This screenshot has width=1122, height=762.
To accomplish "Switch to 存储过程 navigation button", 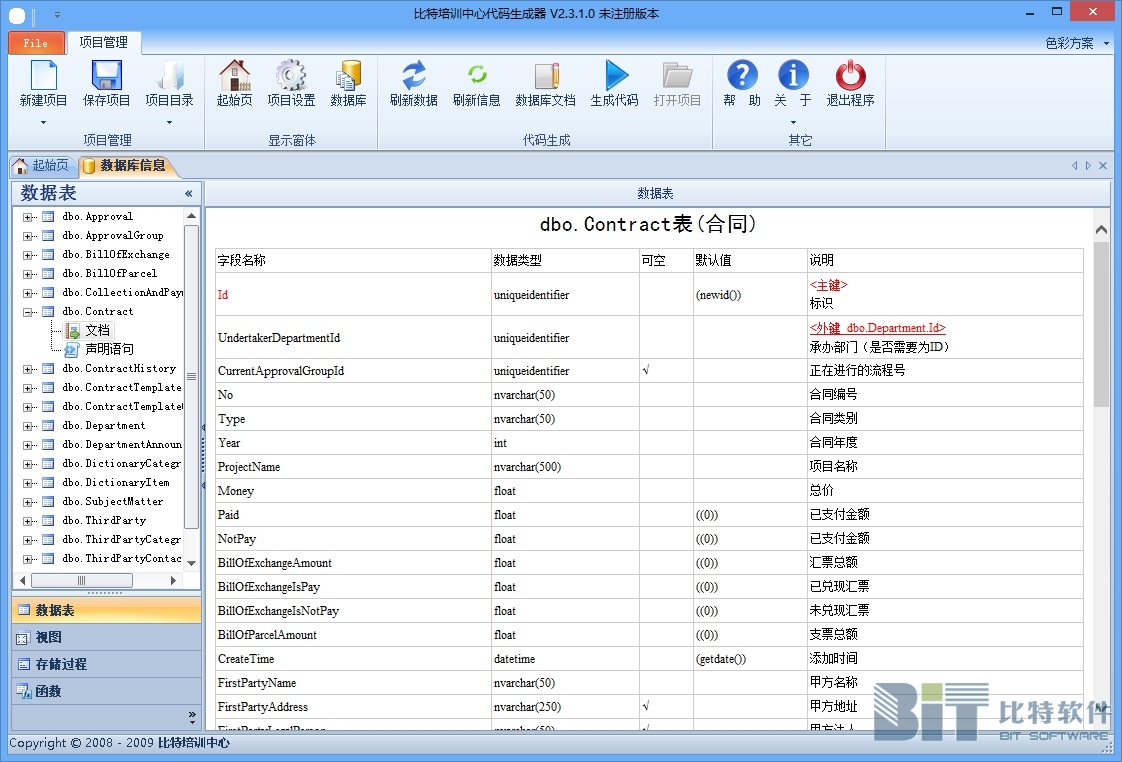I will coord(61,664).
